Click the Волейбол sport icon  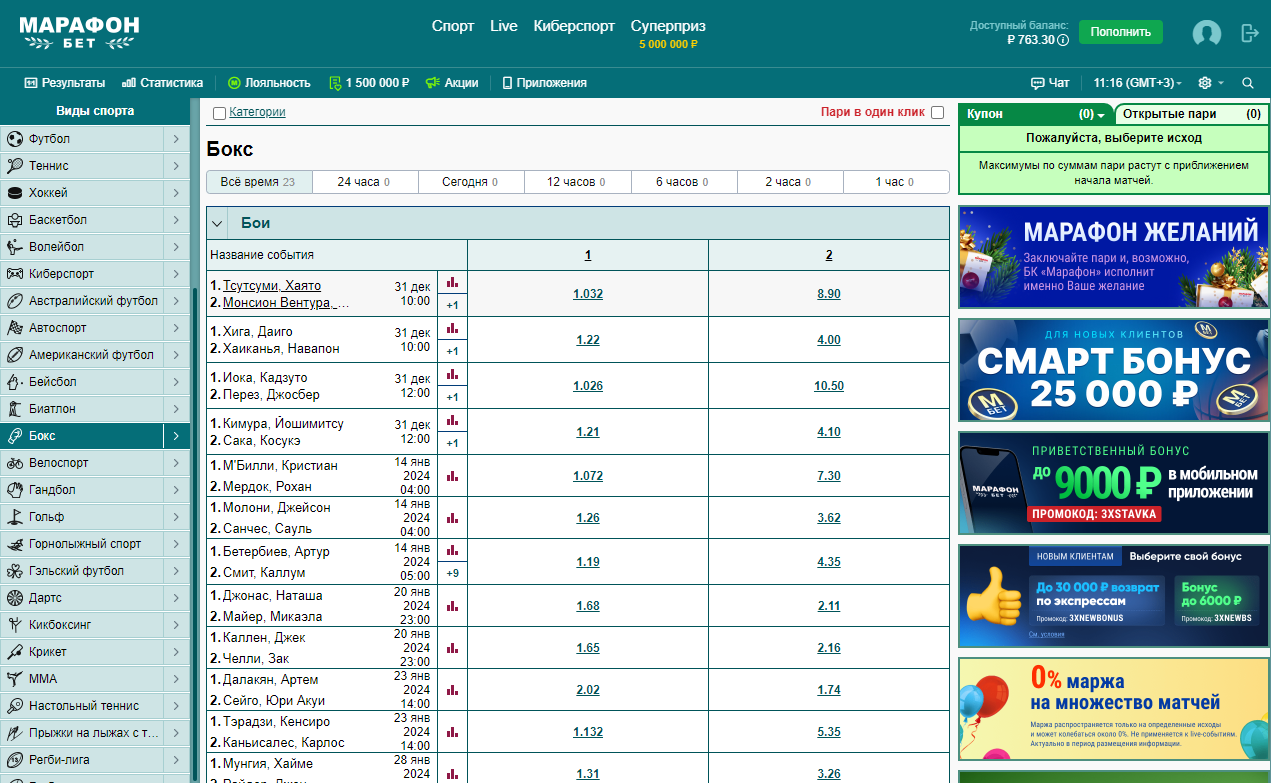15,247
